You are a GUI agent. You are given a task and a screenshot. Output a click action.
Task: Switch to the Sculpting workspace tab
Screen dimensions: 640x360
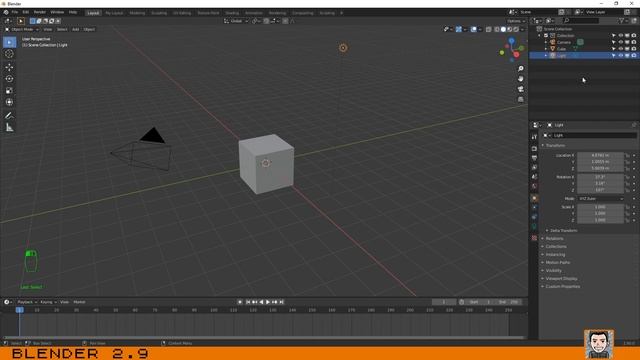[x=159, y=13]
